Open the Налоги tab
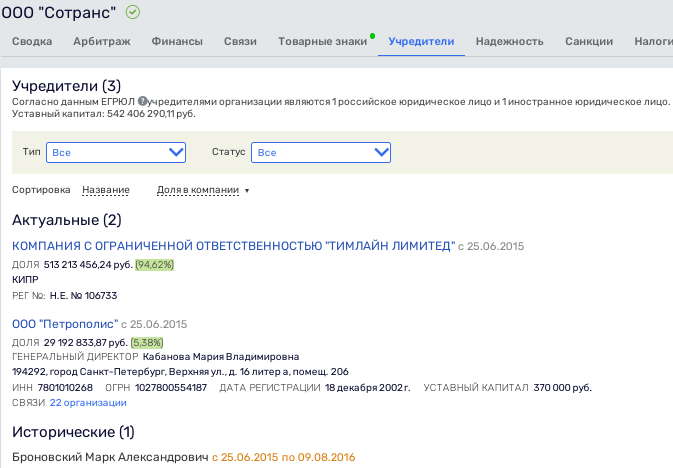Screen dimensions: 673x468 pos(653,41)
